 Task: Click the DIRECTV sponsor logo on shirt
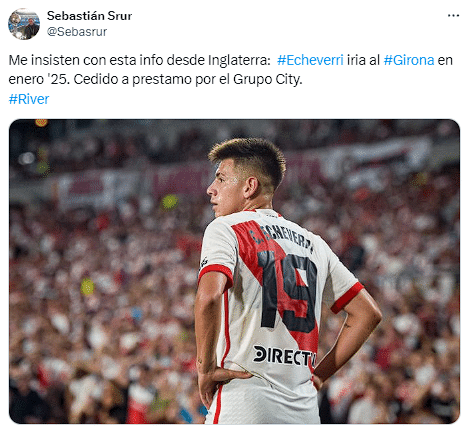pos(284,356)
